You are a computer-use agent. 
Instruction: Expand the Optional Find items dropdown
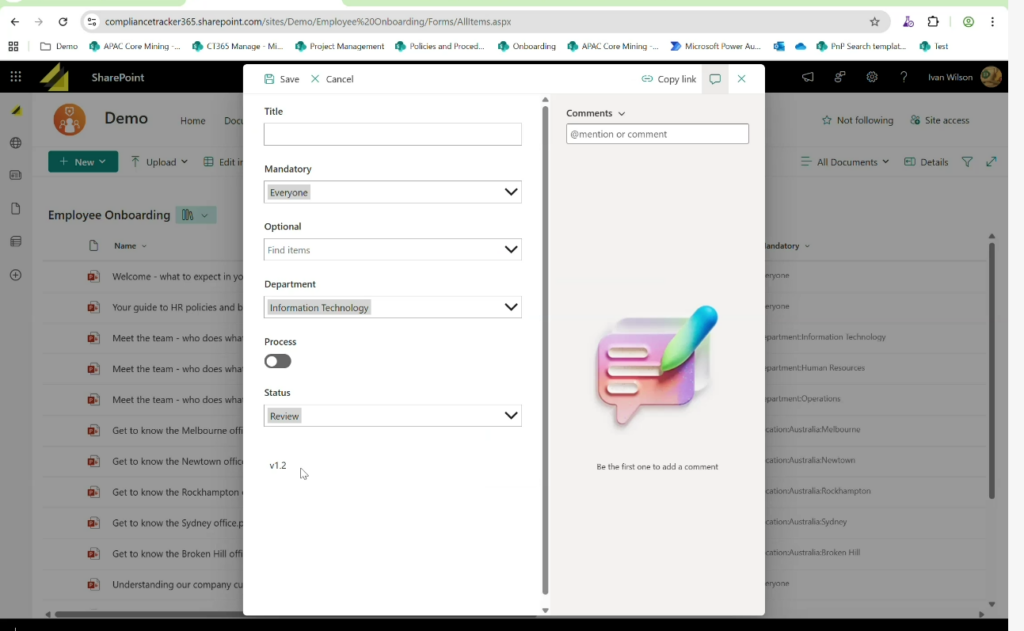pyautogui.click(x=511, y=250)
